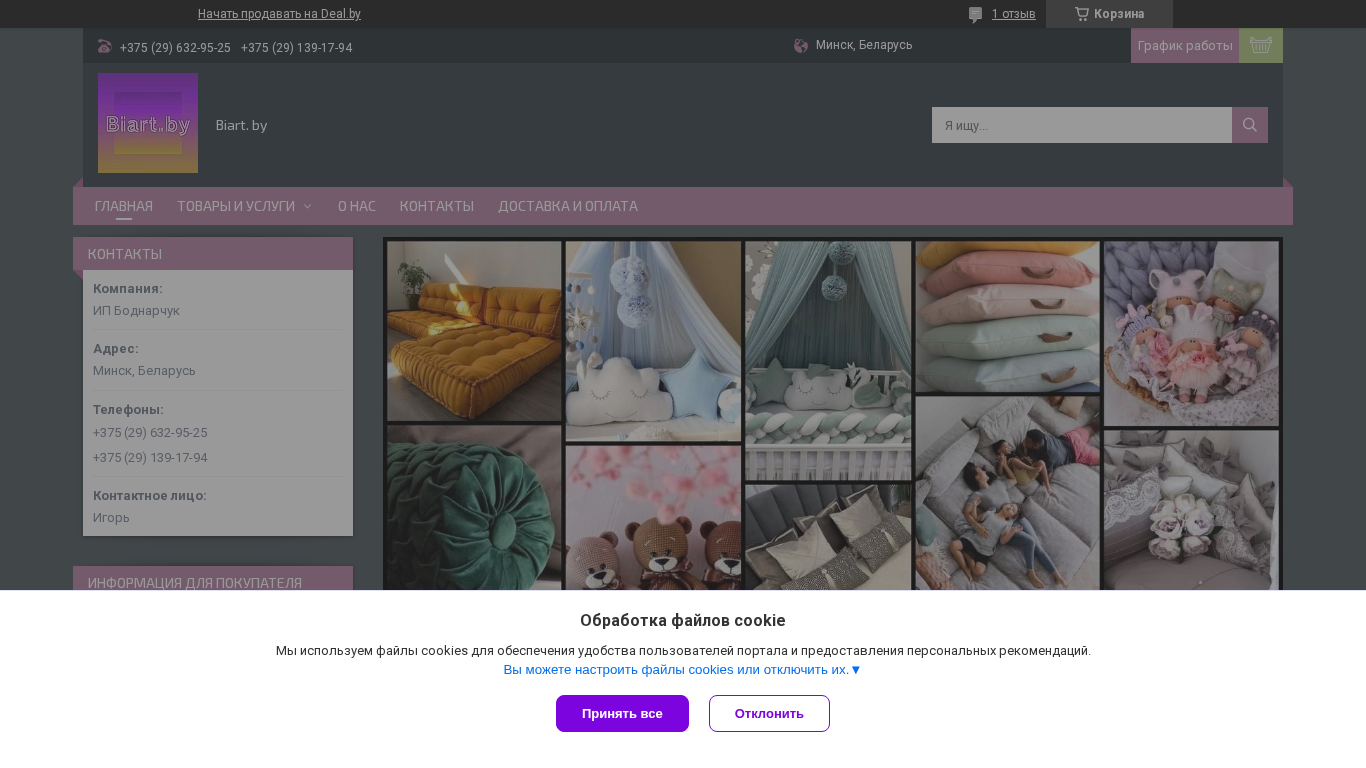The height and width of the screenshot is (768, 1366).
Task: Click sidebar phone +375 (29) 632-95-25
Action: (x=150, y=433)
